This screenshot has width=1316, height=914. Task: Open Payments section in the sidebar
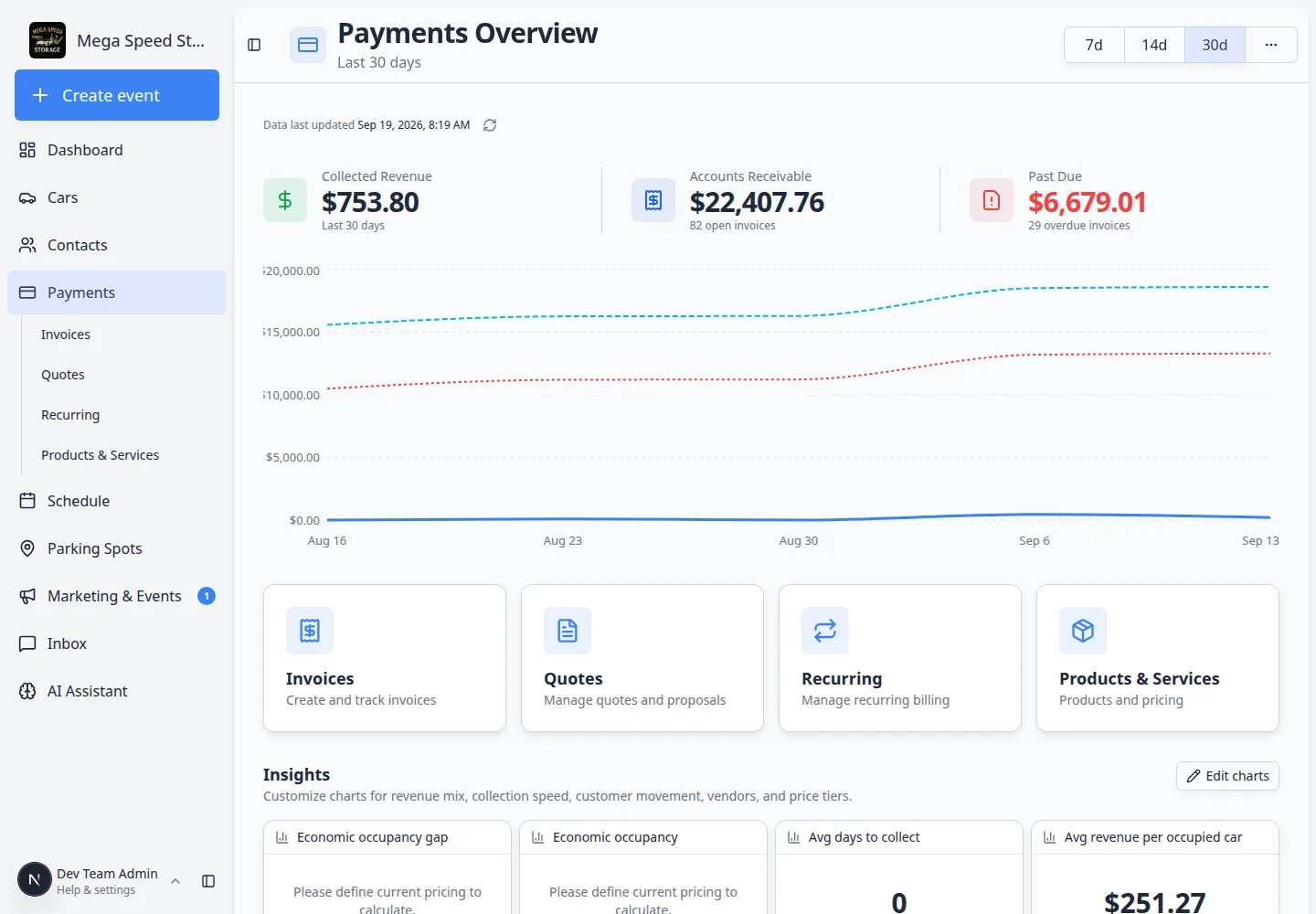pyautogui.click(x=117, y=292)
